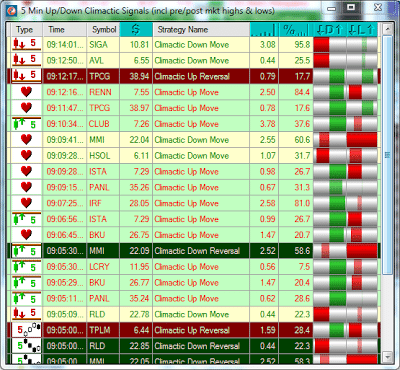Click time 09:10:34 in CLUB row
This screenshot has width=400, height=370.
coord(65,124)
